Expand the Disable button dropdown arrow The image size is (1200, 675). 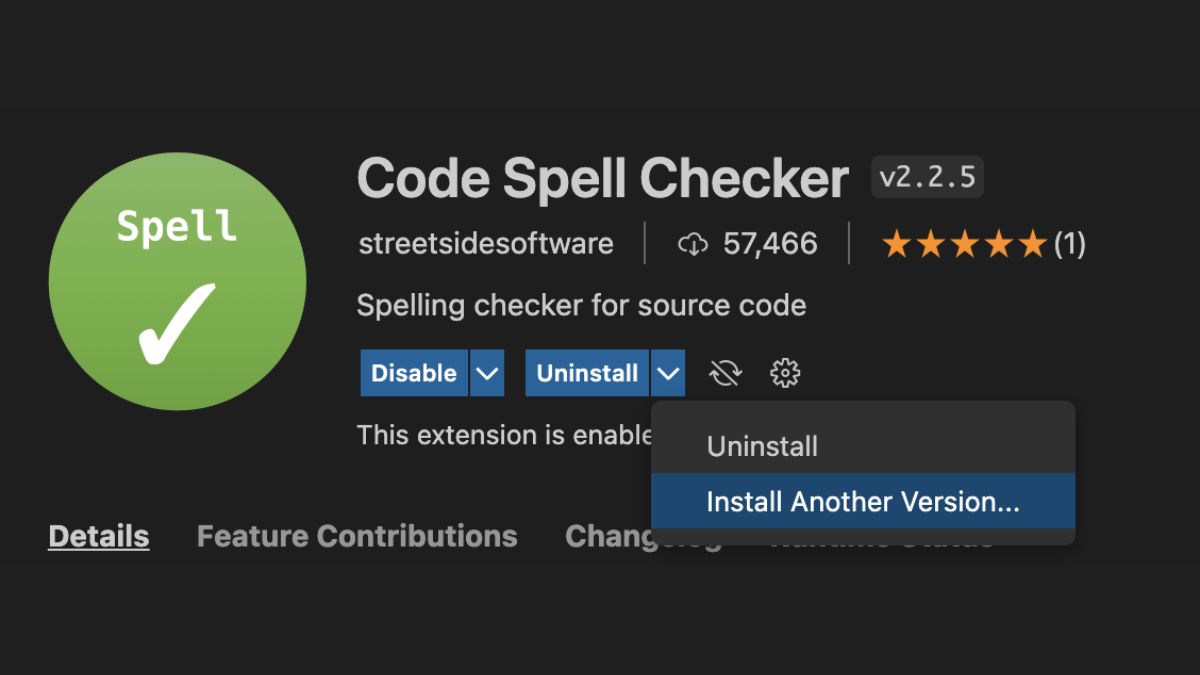click(x=487, y=372)
